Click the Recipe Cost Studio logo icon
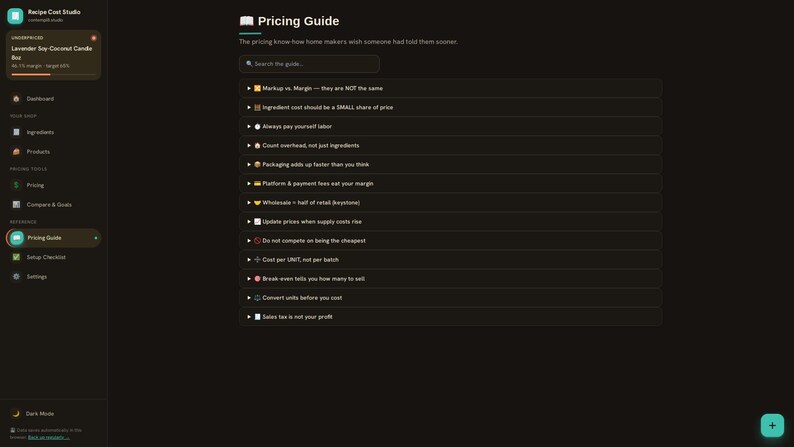 15,16
